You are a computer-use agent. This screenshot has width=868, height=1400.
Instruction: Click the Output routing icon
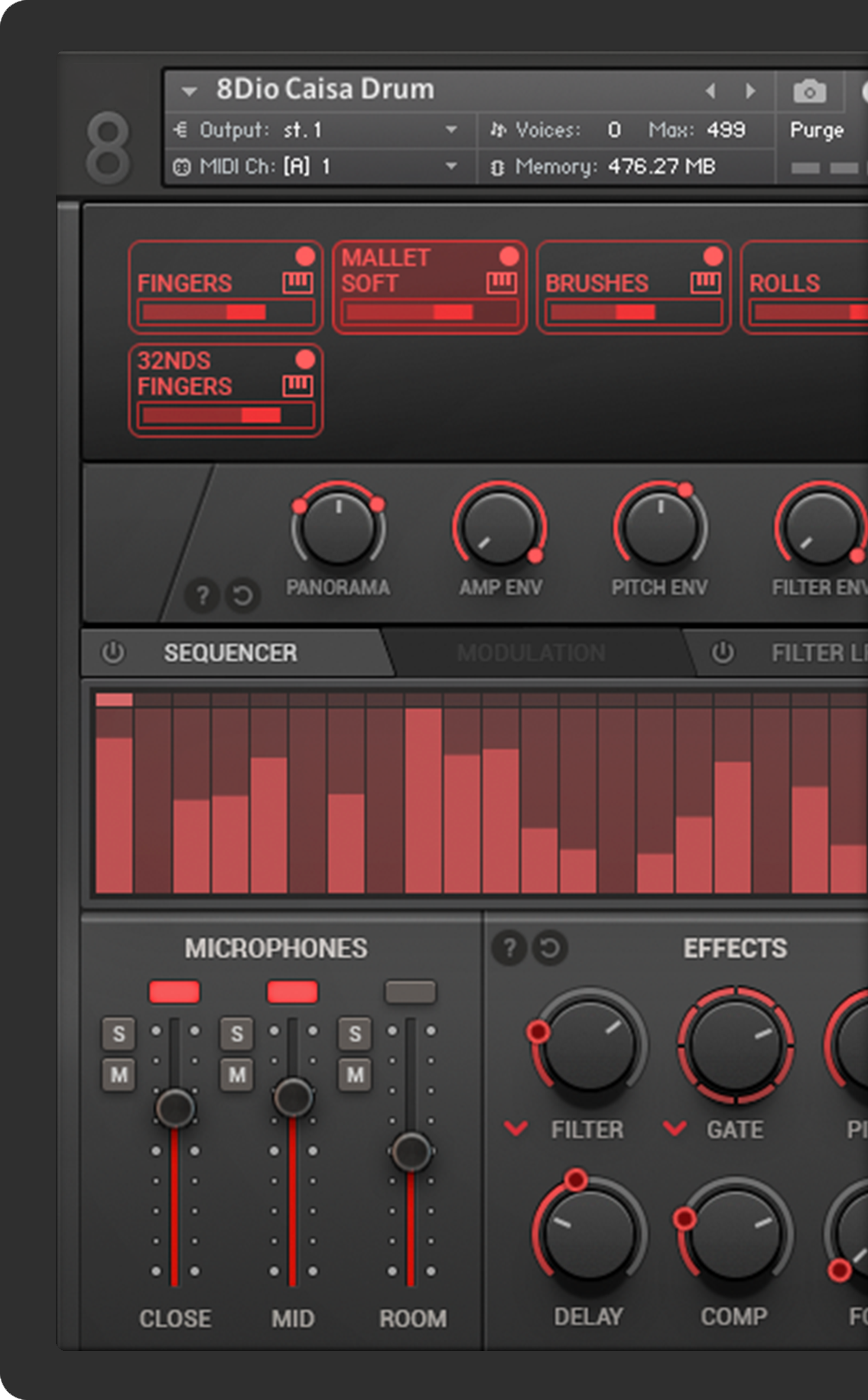[180, 129]
